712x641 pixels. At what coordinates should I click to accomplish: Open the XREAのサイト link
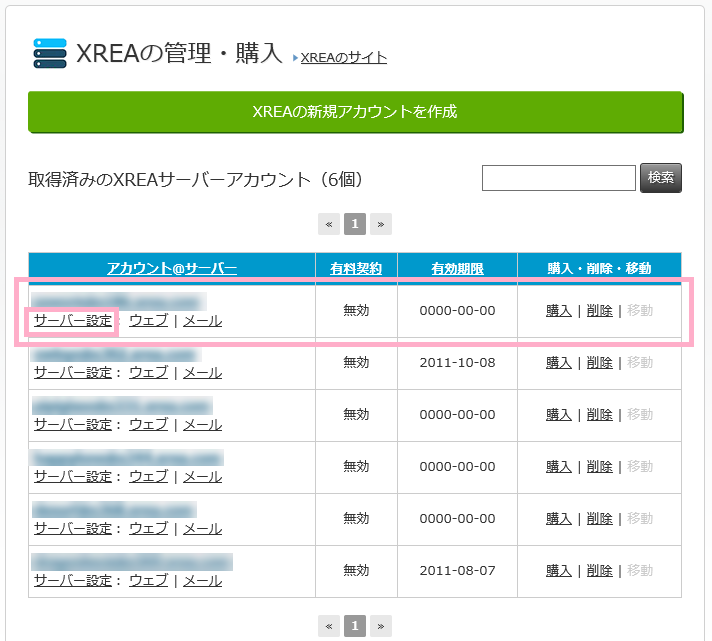[x=343, y=58]
